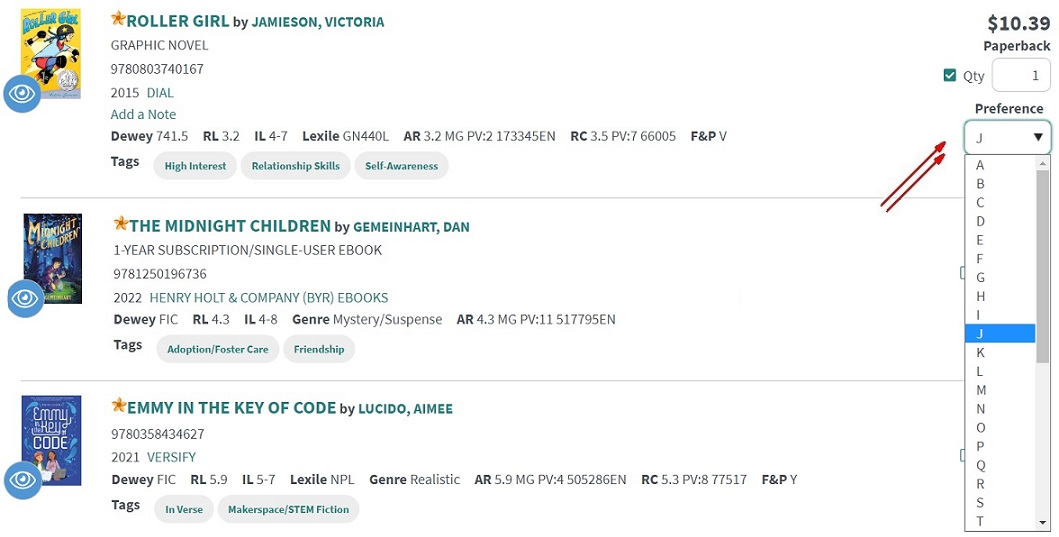Click the Makerspace/STEM Fiction tag

[x=288, y=509]
